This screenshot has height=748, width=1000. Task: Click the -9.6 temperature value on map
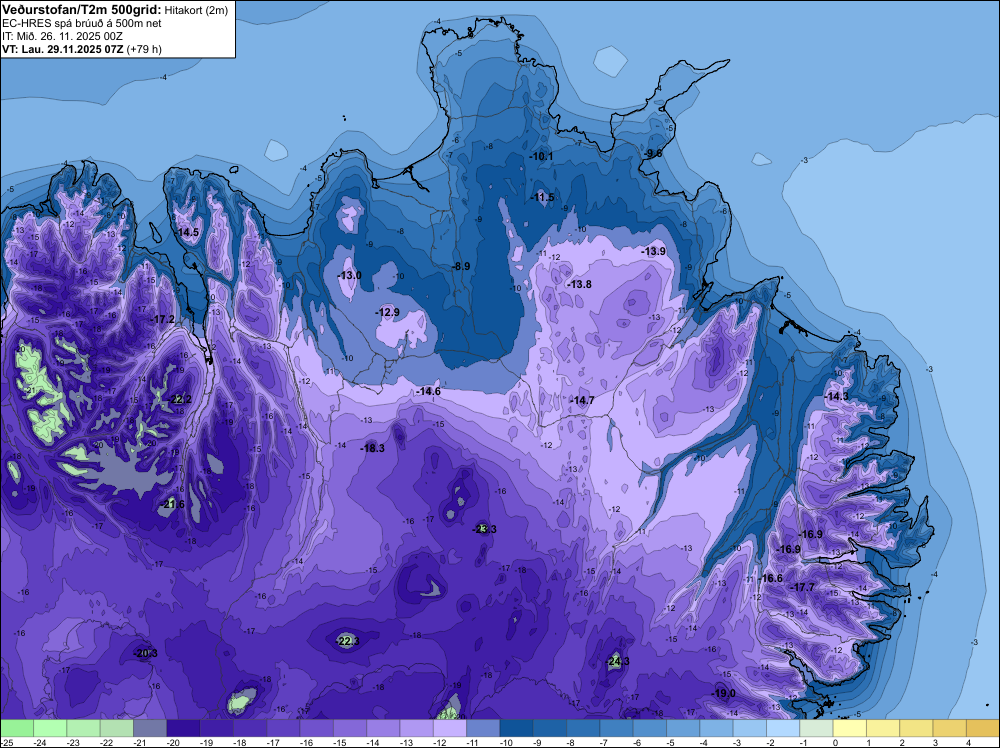pos(653,153)
